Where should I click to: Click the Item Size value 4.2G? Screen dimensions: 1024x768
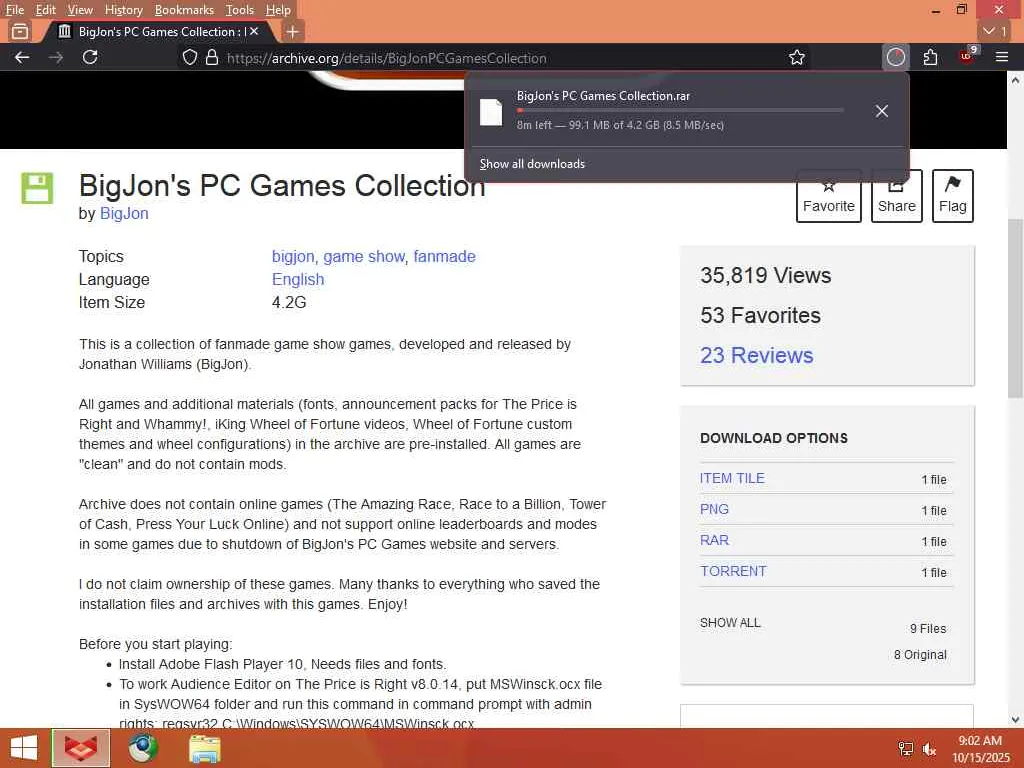(x=289, y=302)
